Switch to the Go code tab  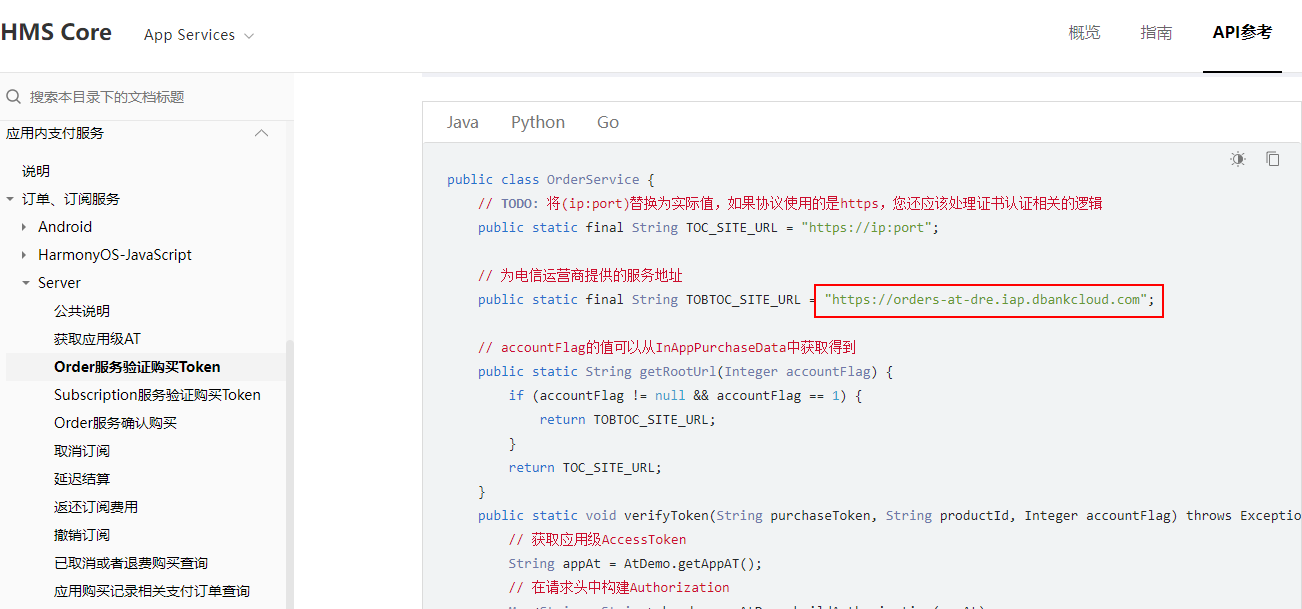pyautogui.click(x=608, y=122)
